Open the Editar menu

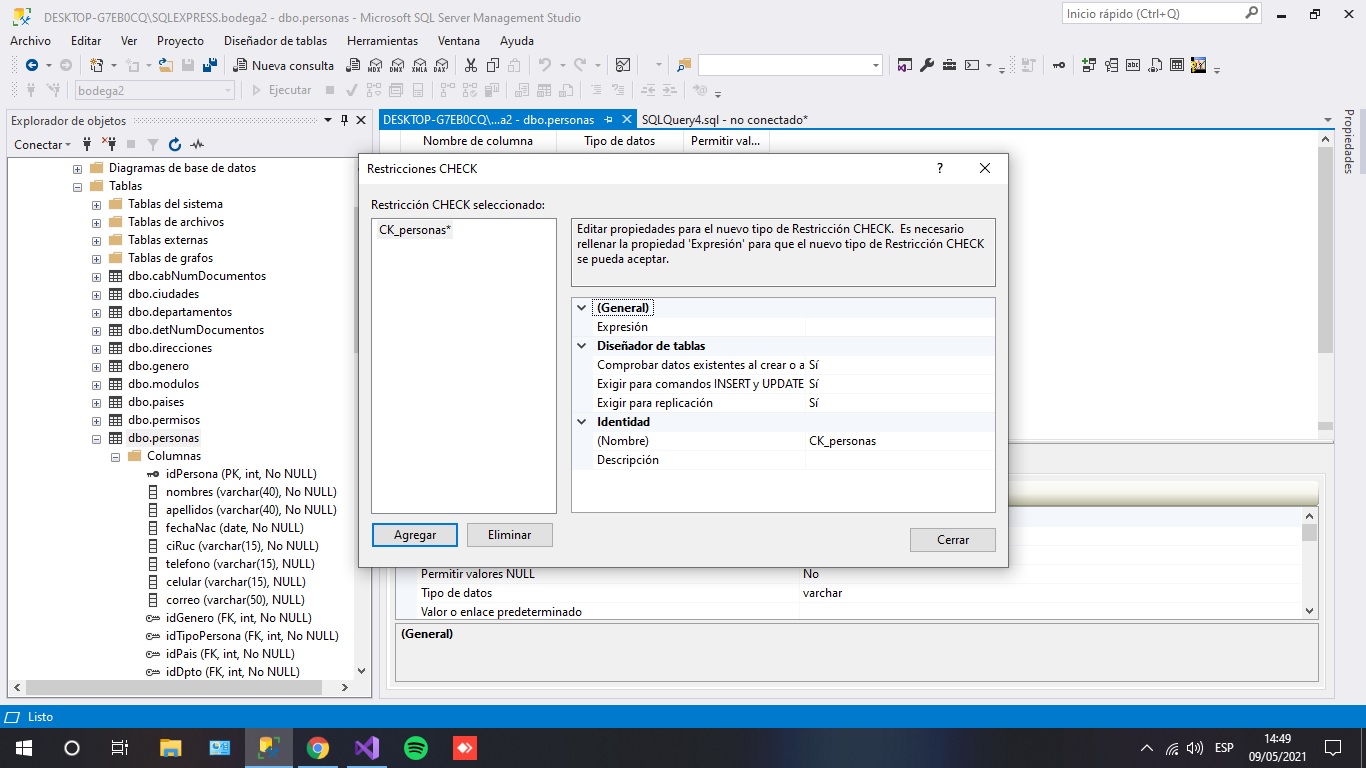point(86,41)
